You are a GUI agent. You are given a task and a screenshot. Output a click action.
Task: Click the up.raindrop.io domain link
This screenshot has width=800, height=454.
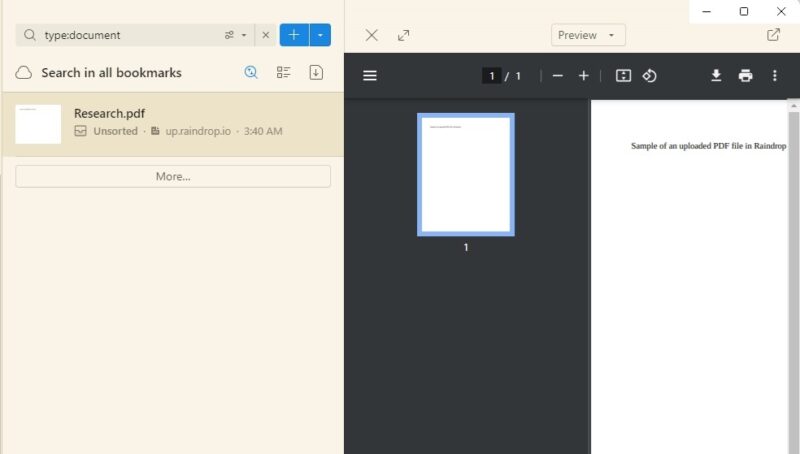(x=198, y=131)
